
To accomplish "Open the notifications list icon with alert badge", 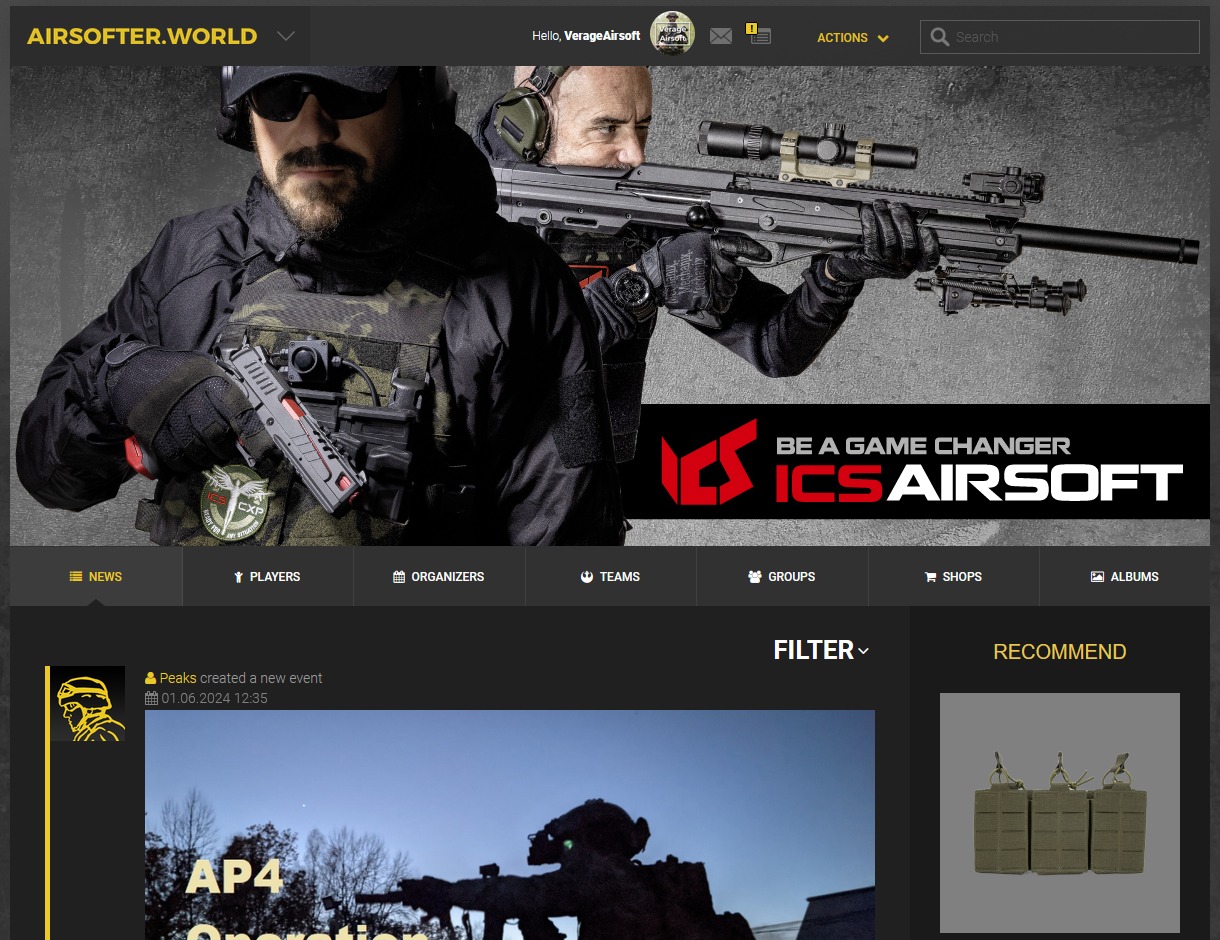I will 759,35.
